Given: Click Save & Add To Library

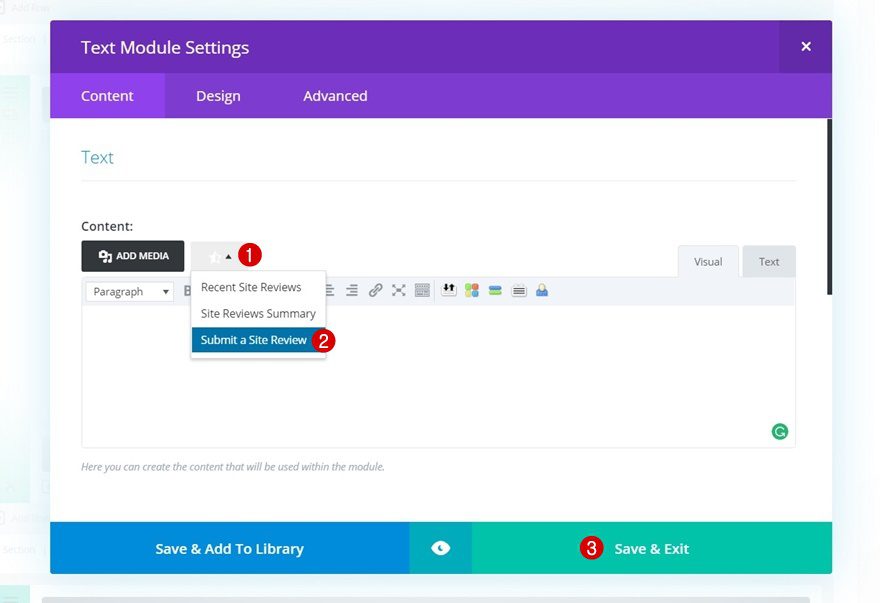Looking at the screenshot, I should [x=229, y=548].
